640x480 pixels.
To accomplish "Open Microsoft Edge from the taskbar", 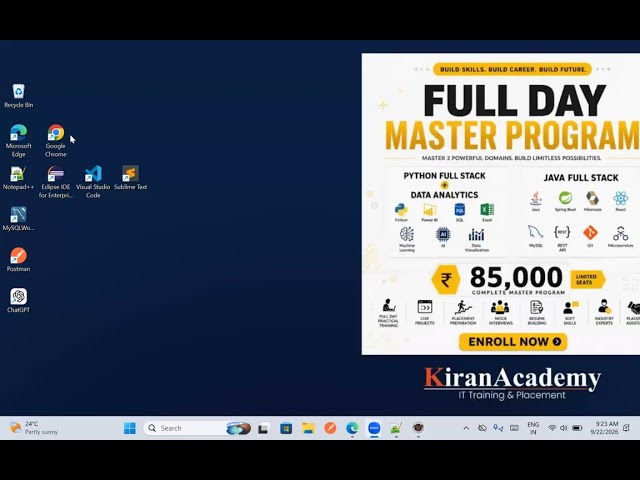I will click(x=352, y=428).
